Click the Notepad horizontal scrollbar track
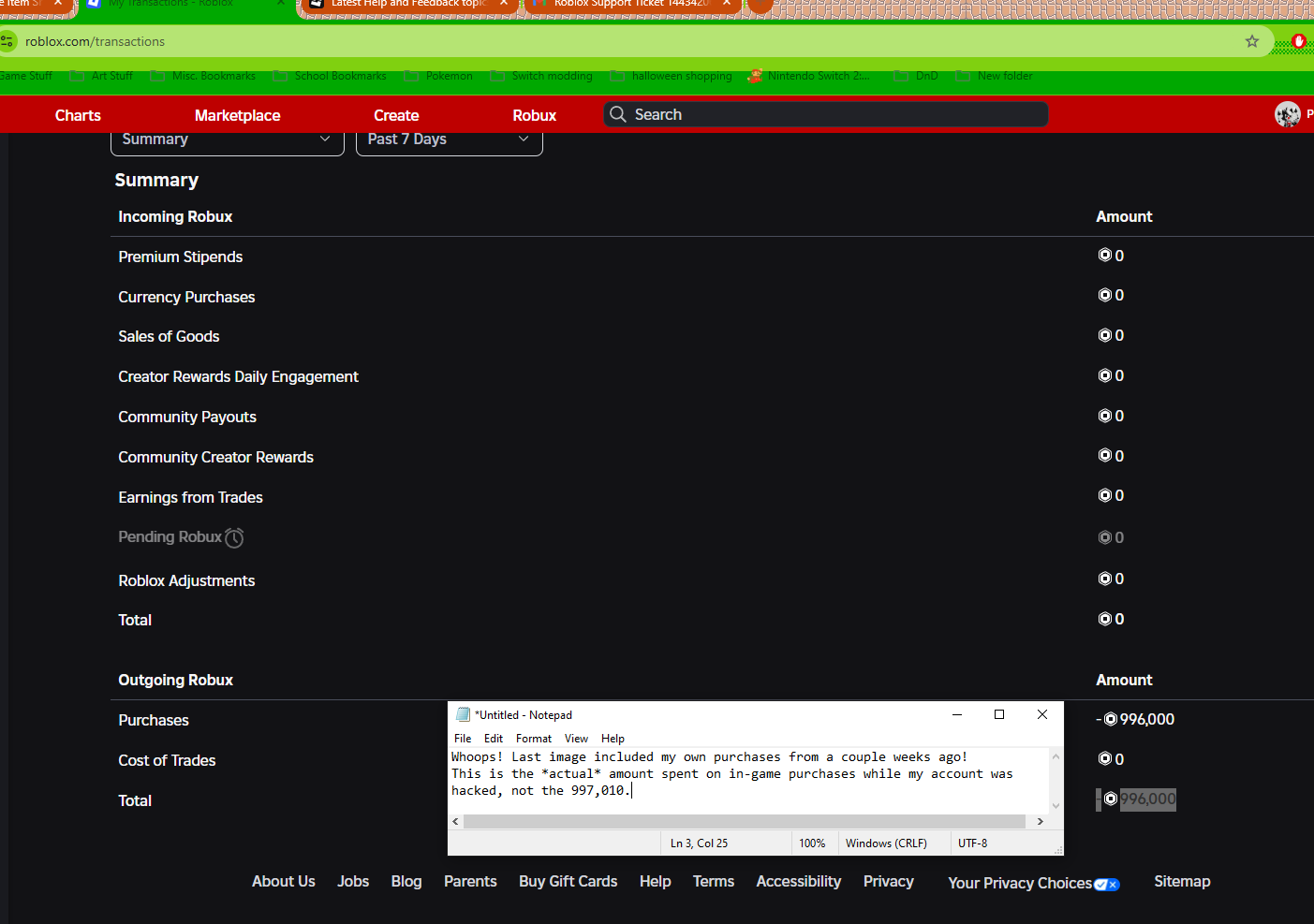The image size is (1314, 924). [x=745, y=821]
